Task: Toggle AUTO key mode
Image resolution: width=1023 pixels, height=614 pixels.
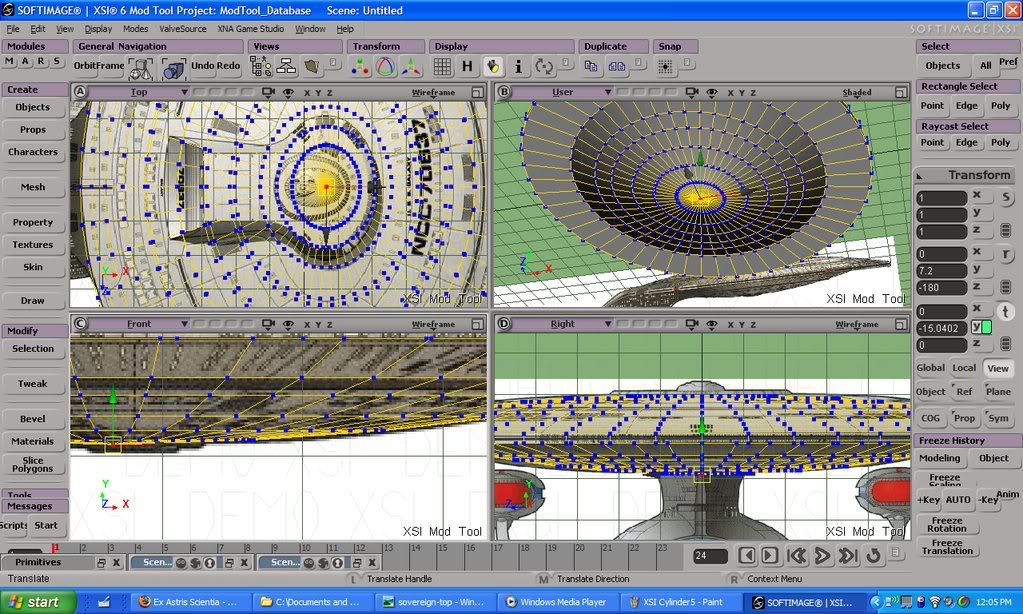Action: (958, 500)
